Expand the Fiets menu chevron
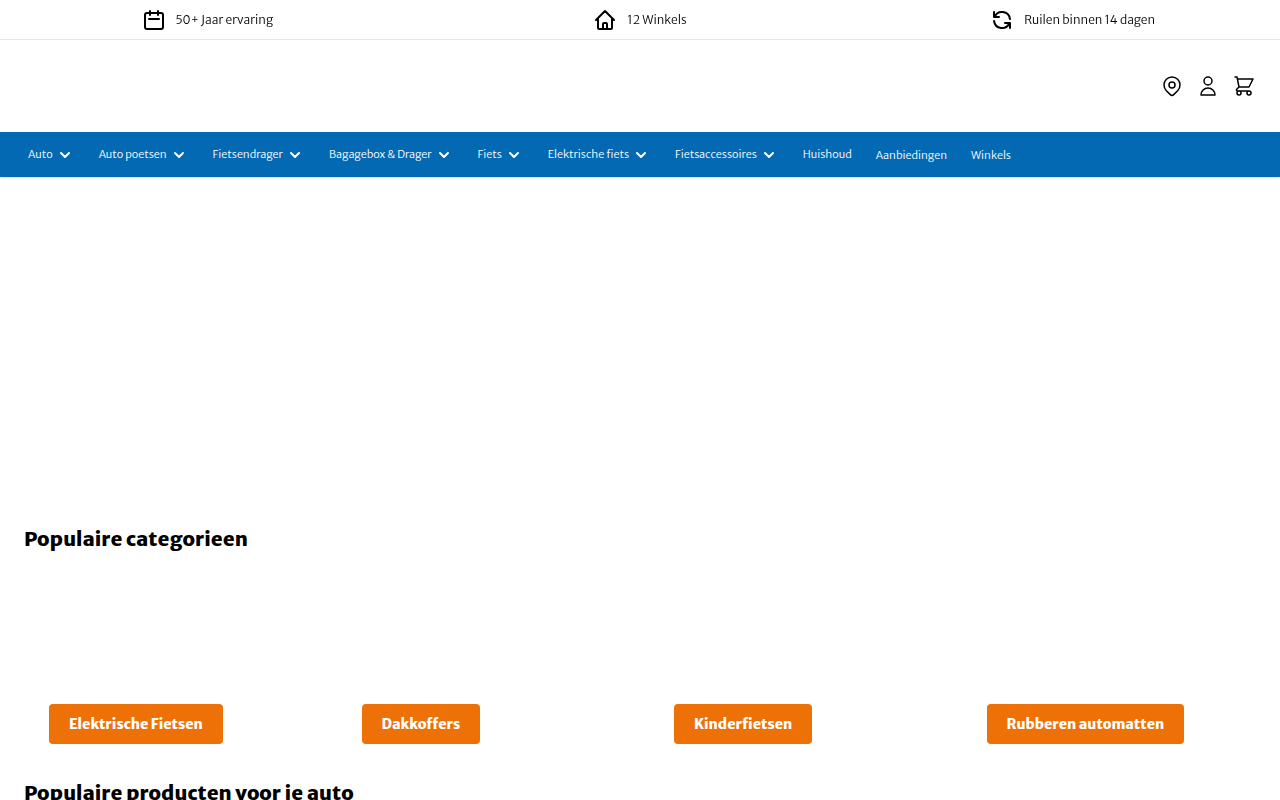This screenshot has height=800, width=1280. click(514, 155)
